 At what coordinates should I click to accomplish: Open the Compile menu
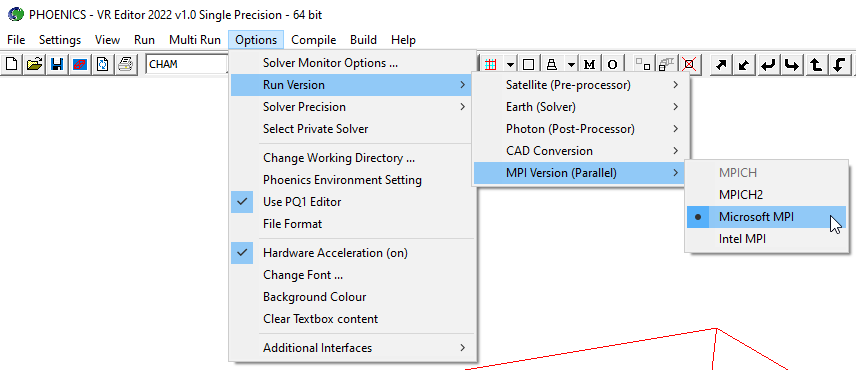point(313,40)
